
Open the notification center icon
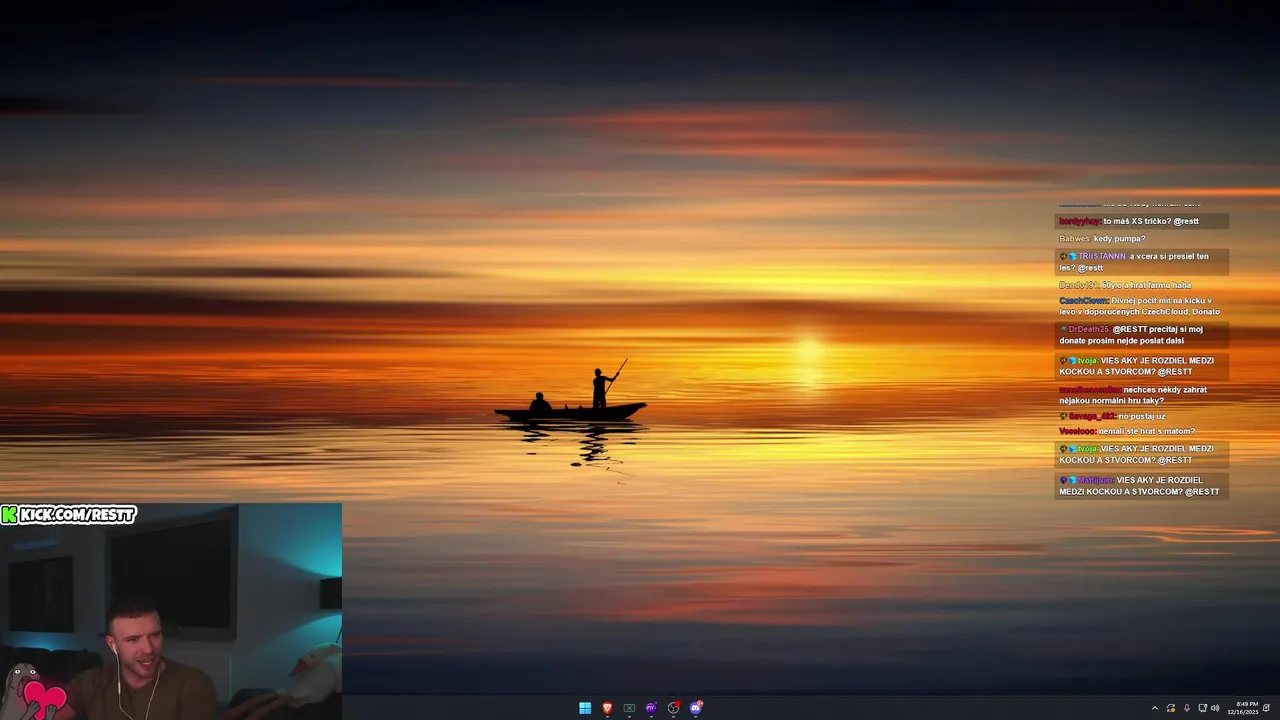click(1267, 708)
